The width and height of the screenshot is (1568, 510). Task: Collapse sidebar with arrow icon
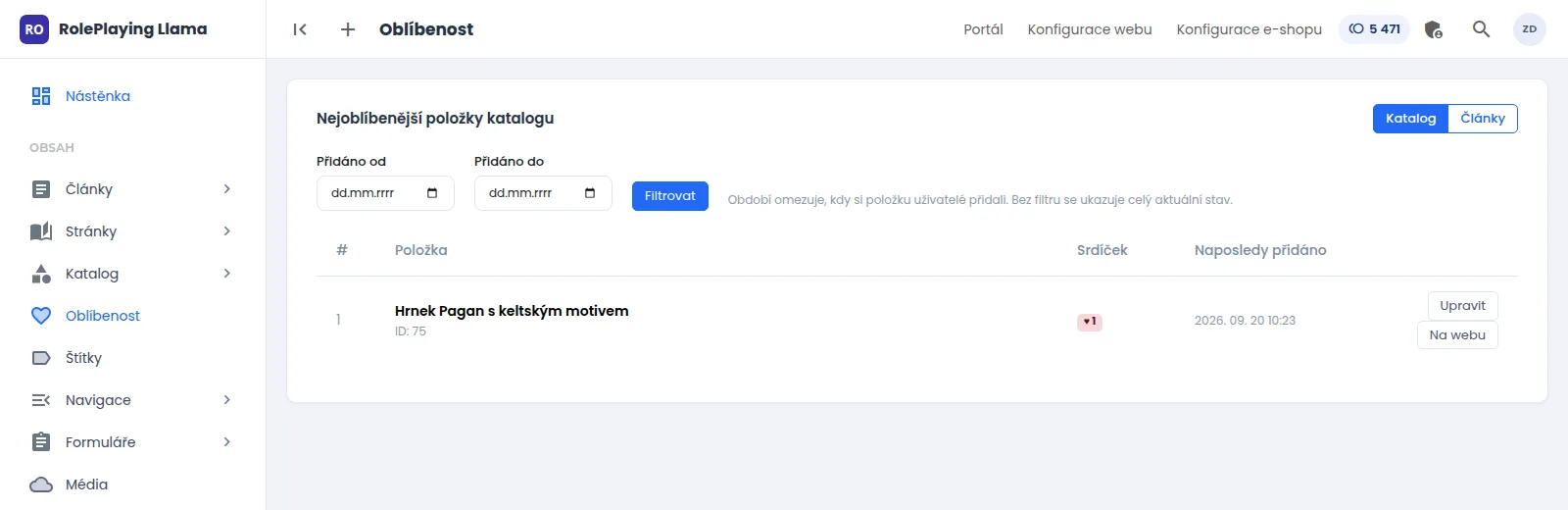click(300, 29)
